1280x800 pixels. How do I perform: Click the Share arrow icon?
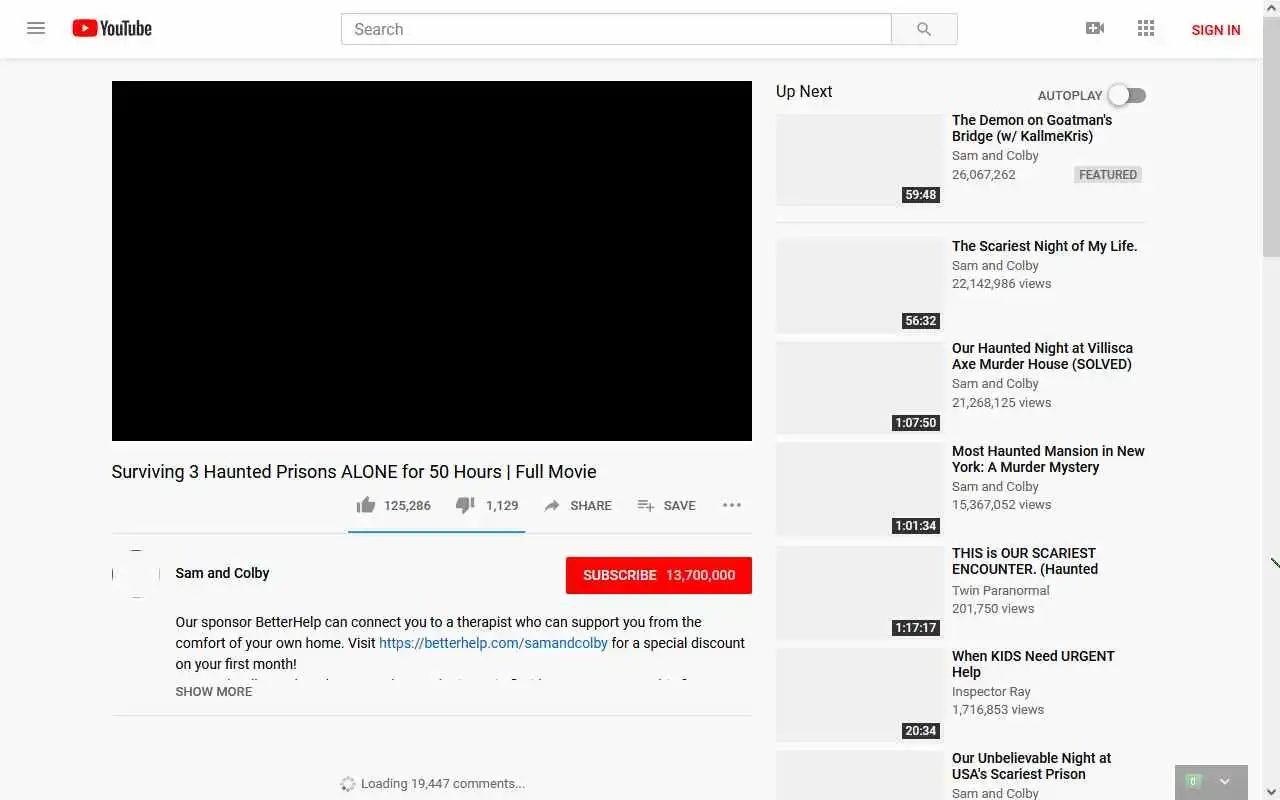552,506
